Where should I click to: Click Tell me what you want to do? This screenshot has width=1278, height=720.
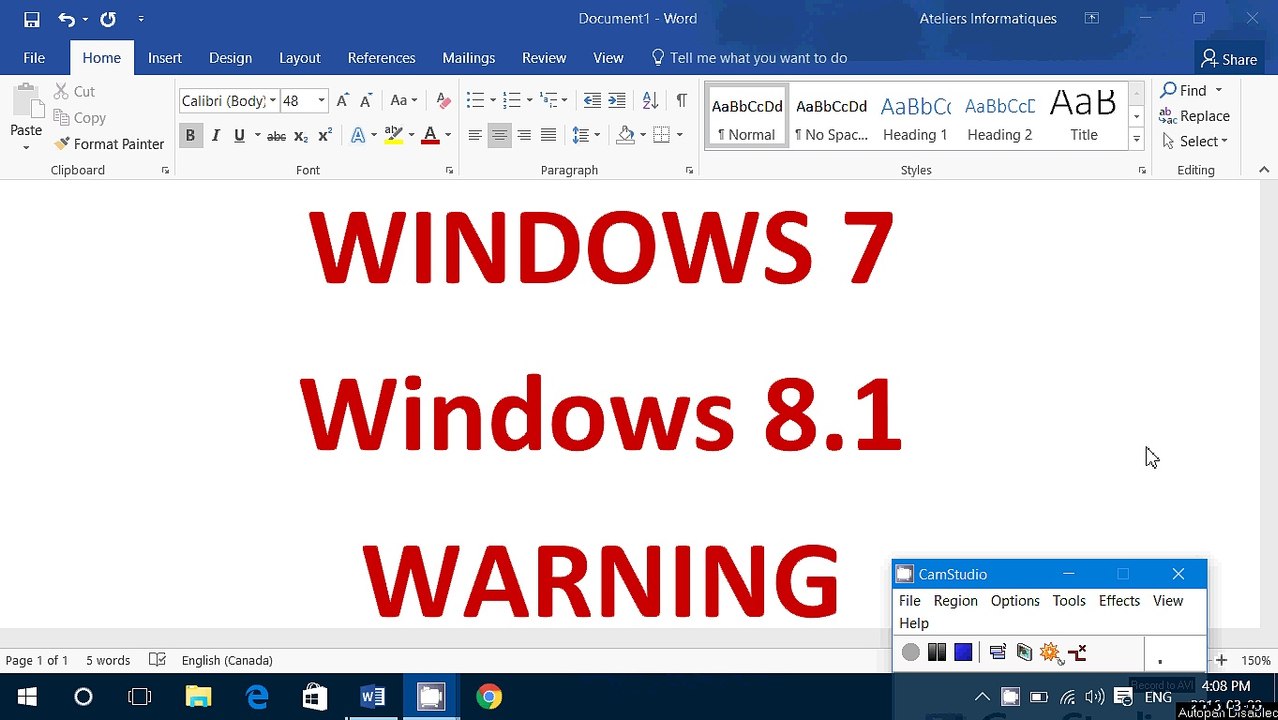749,58
